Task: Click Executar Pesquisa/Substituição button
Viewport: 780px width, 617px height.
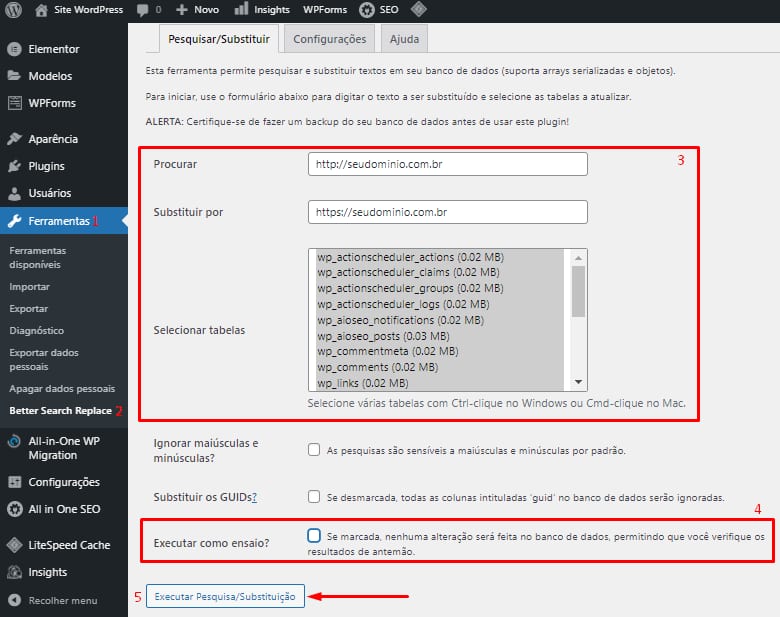Action: coord(225,596)
